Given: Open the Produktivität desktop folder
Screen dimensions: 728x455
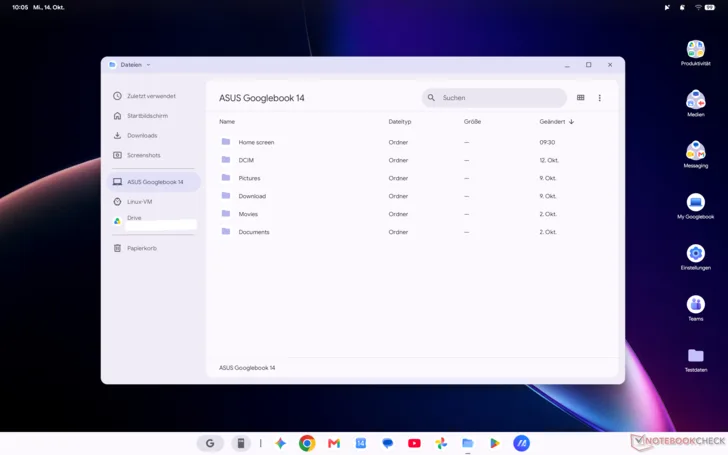Looking at the screenshot, I should click(696, 53).
